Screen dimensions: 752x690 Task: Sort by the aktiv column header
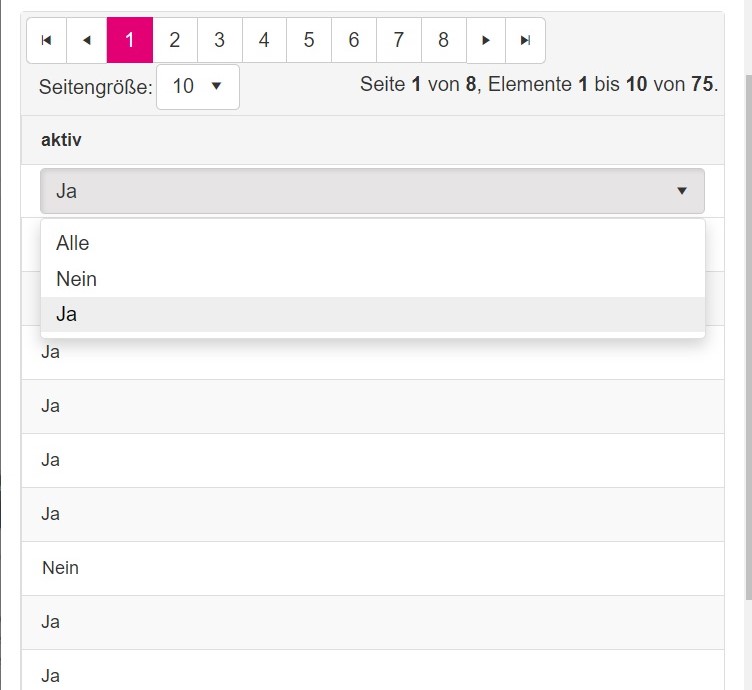(x=61, y=140)
